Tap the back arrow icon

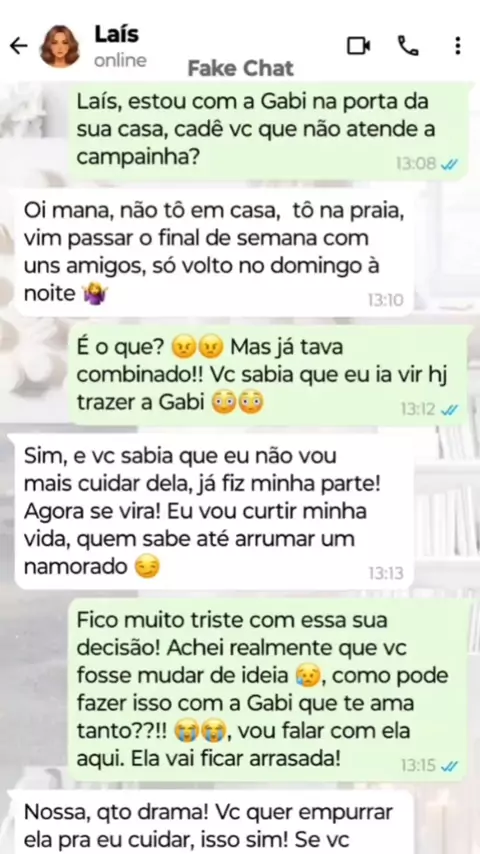(19, 46)
